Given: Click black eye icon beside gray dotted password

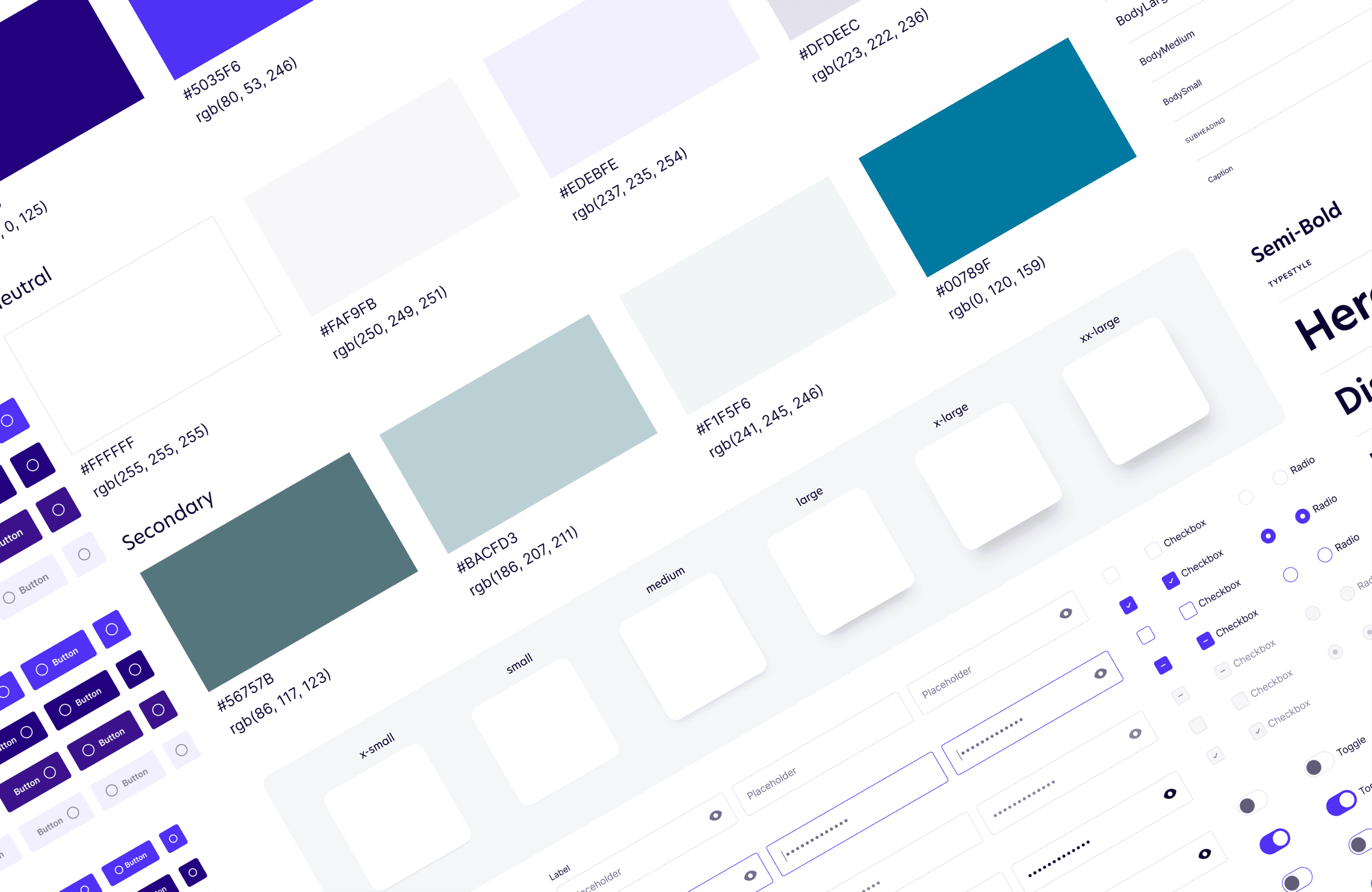Looking at the screenshot, I should tap(1170, 794).
